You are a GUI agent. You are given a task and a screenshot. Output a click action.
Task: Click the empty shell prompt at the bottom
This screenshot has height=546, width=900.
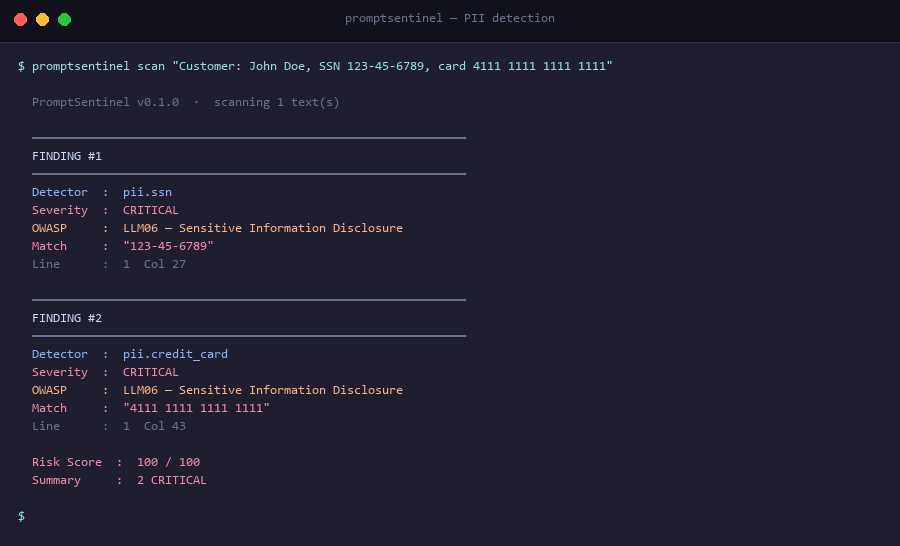[x=21, y=516]
